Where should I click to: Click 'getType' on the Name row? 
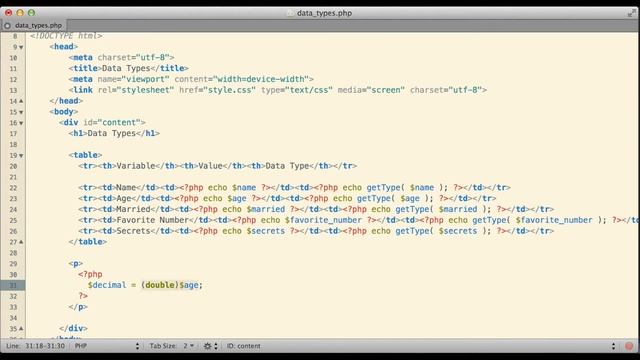pyautogui.click(x=383, y=187)
